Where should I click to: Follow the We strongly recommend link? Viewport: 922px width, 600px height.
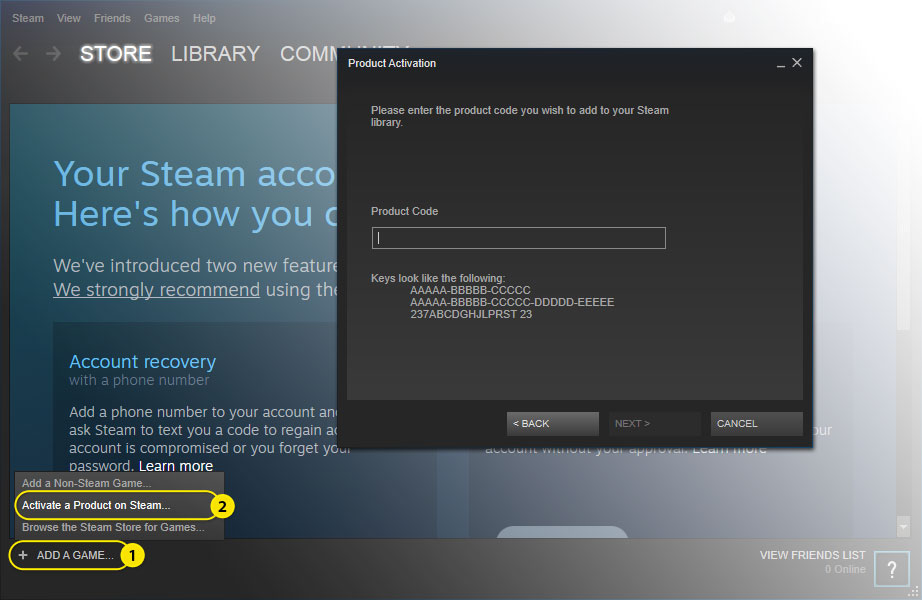(156, 290)
